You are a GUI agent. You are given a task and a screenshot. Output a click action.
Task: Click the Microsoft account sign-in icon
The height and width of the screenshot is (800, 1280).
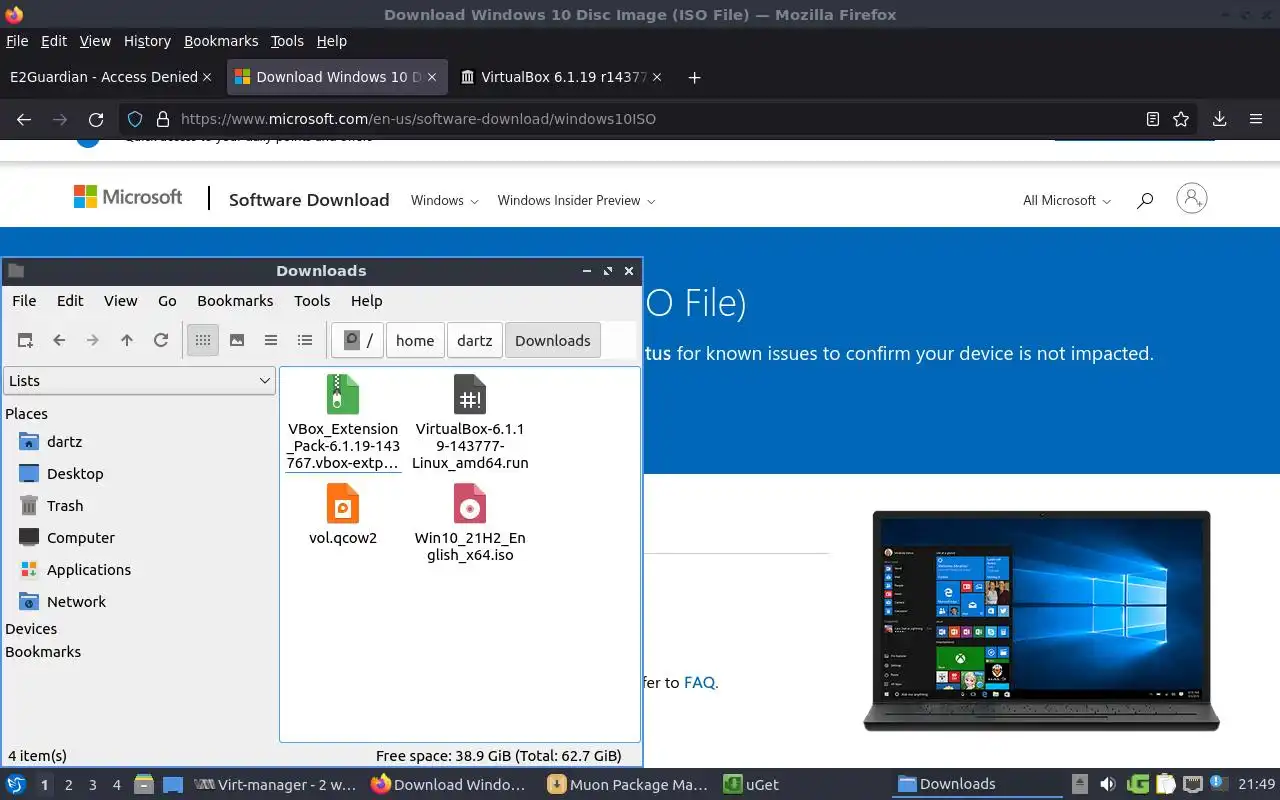1192,198
